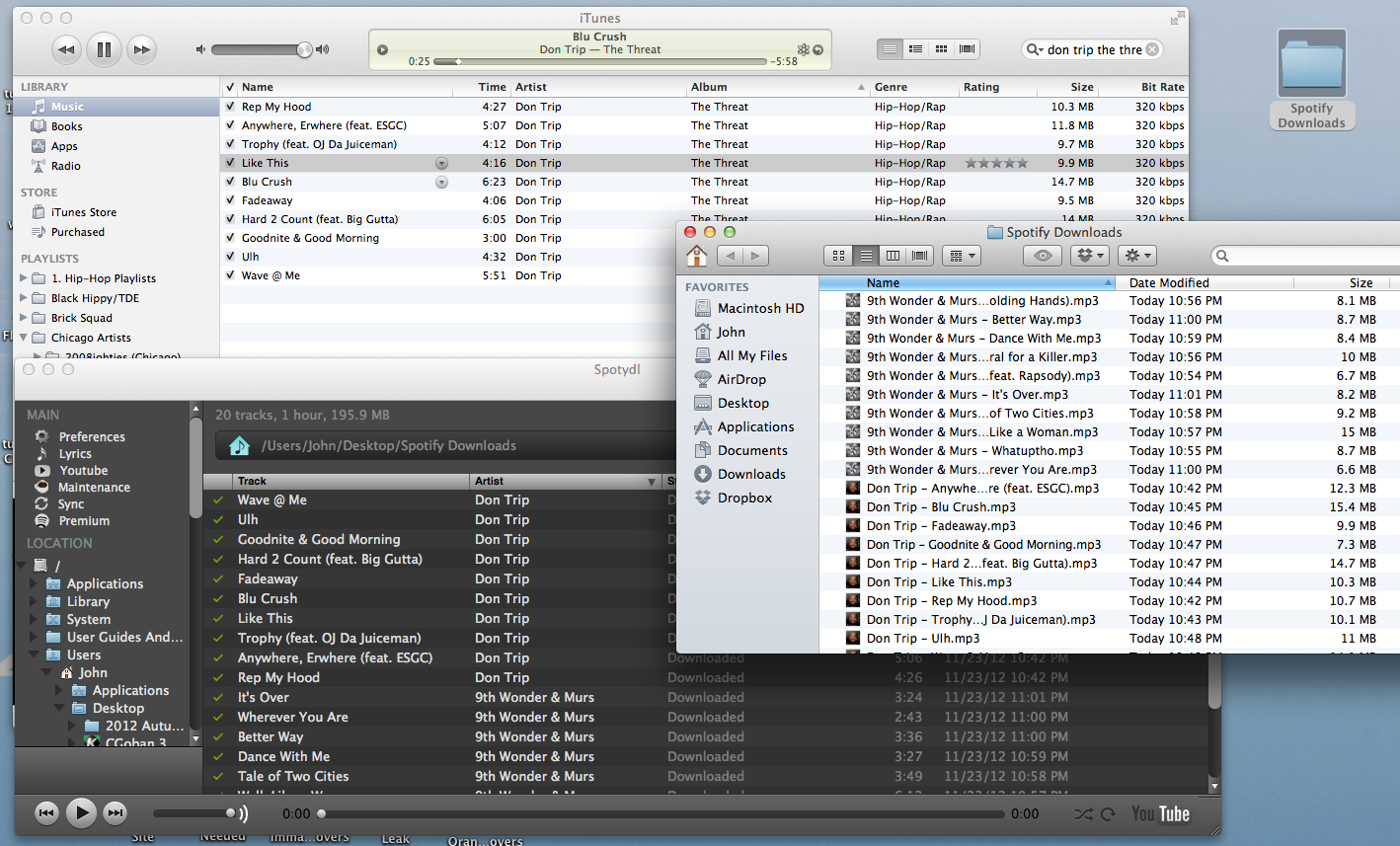The image size is (1400, 846).
Task: Click the Spotydl playback progress bar
Action: click(x=661, y=814)
